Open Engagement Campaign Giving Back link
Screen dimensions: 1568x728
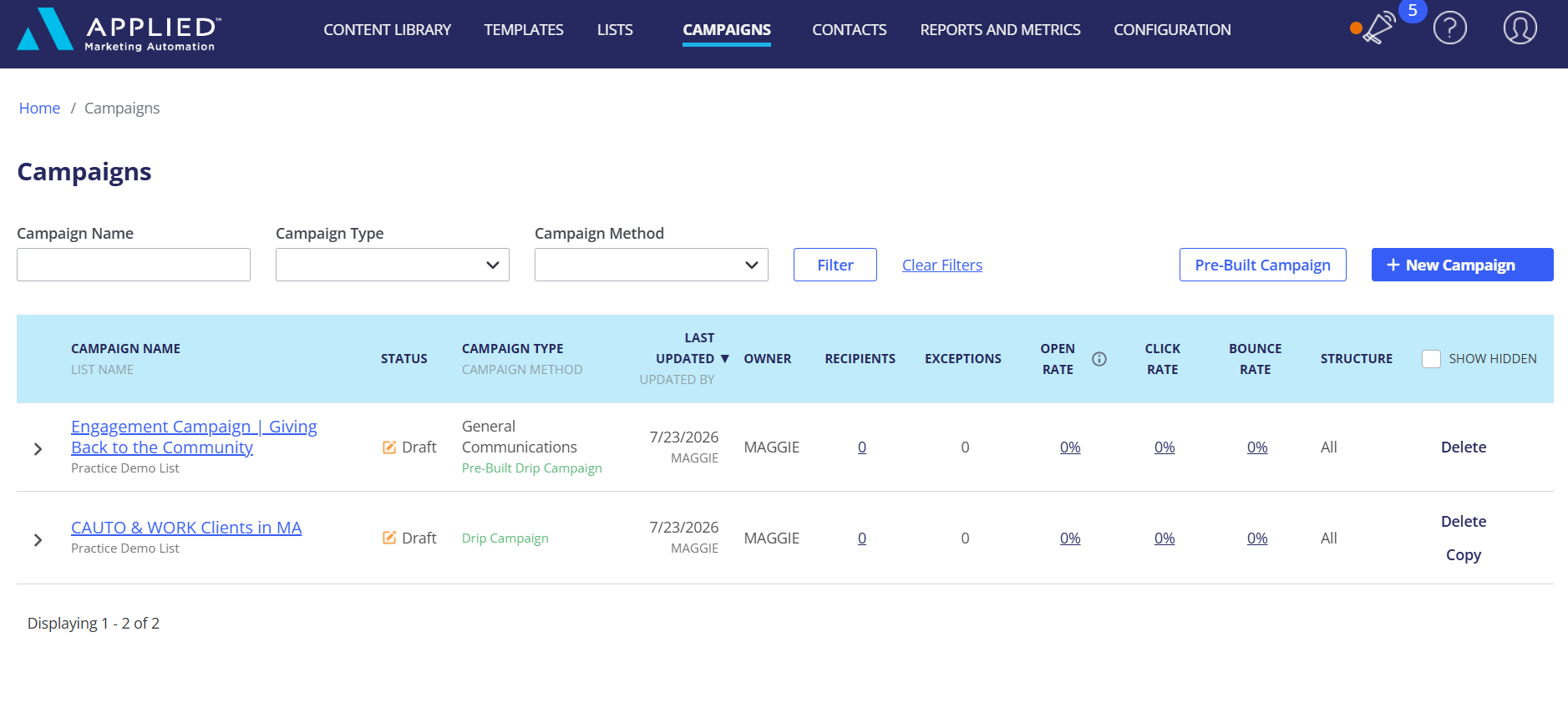click(194, 437)
